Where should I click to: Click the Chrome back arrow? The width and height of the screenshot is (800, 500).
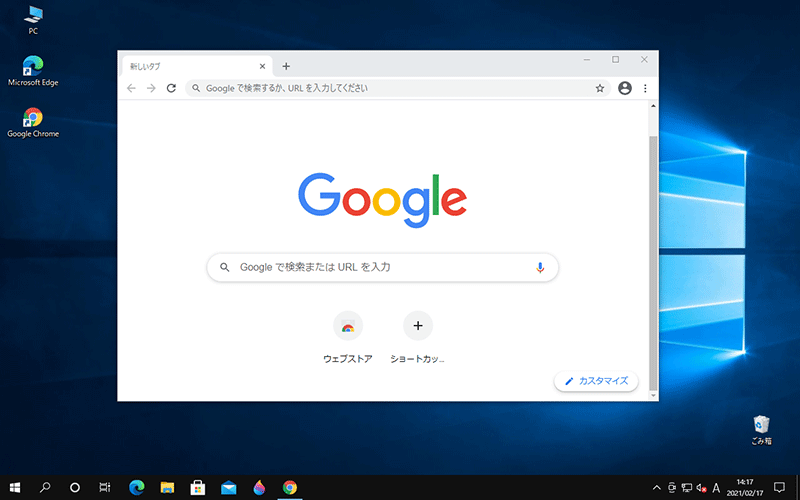(x=132, y=88)
